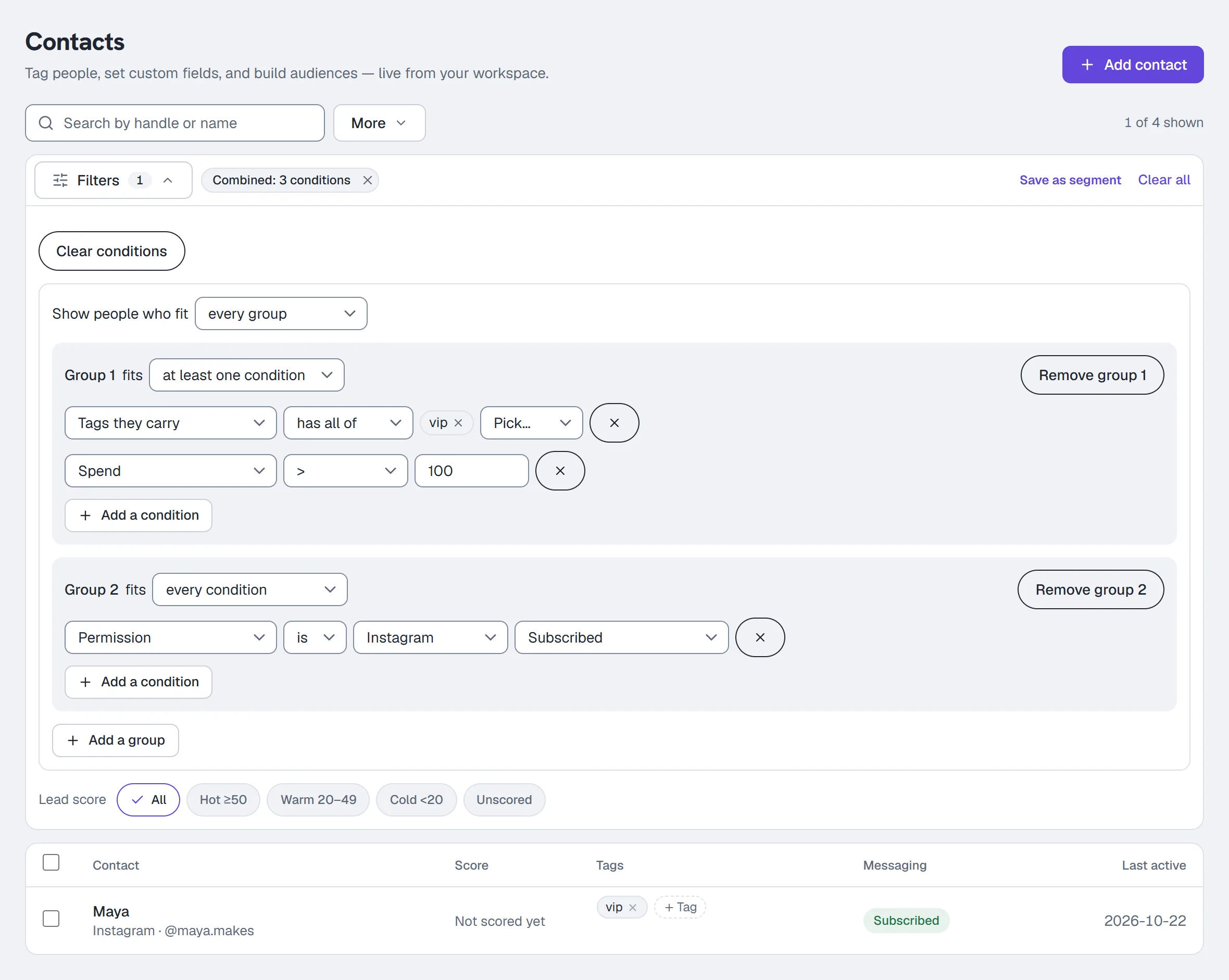Click Save as segment link

(x=1070, y=180)
